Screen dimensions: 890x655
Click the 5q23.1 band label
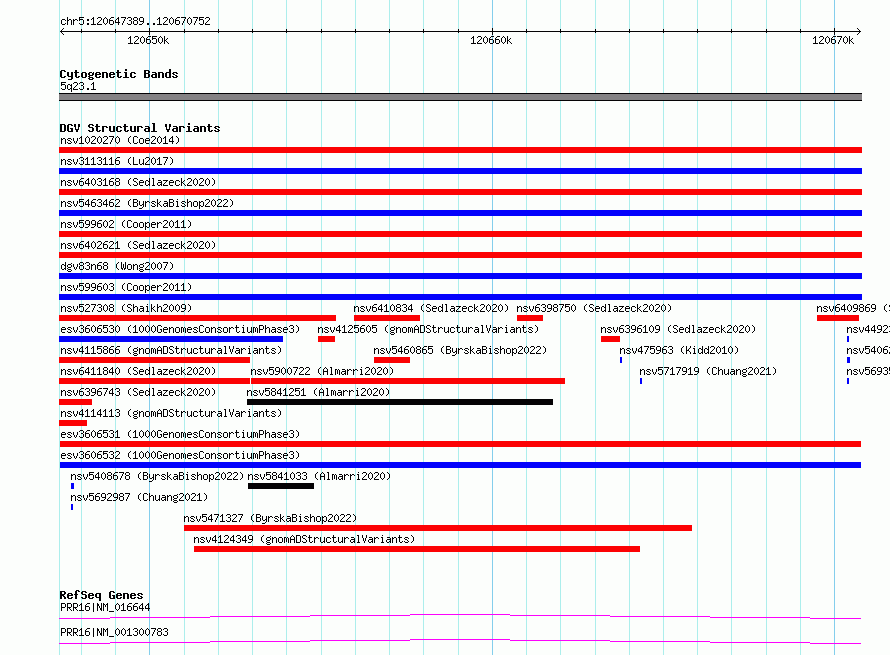coord(78,86)
